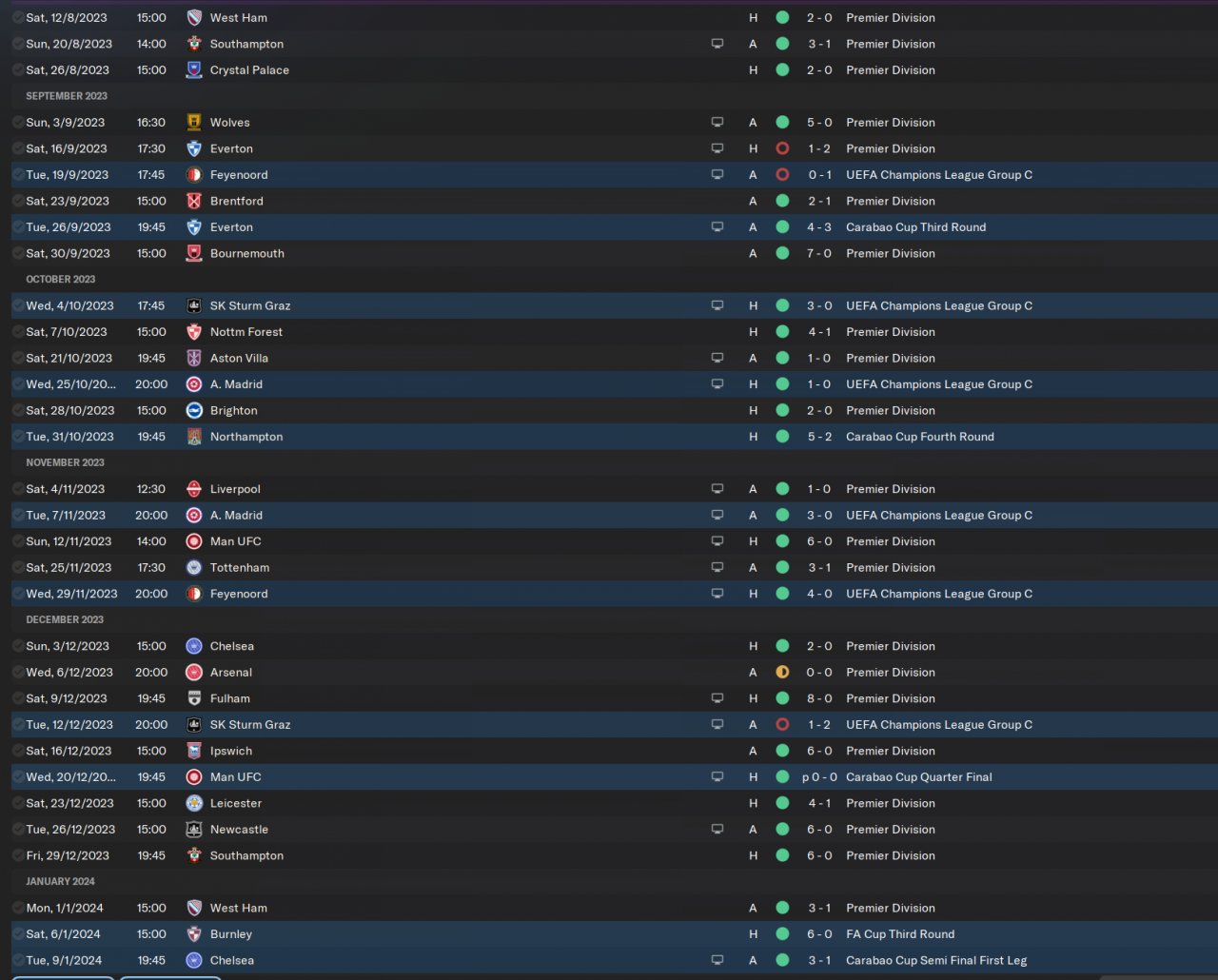Click the SEPTEMBER 2023 month header
Image resolution: width=1218 pixels, height=980 pixels.
(x=67, y=96)
